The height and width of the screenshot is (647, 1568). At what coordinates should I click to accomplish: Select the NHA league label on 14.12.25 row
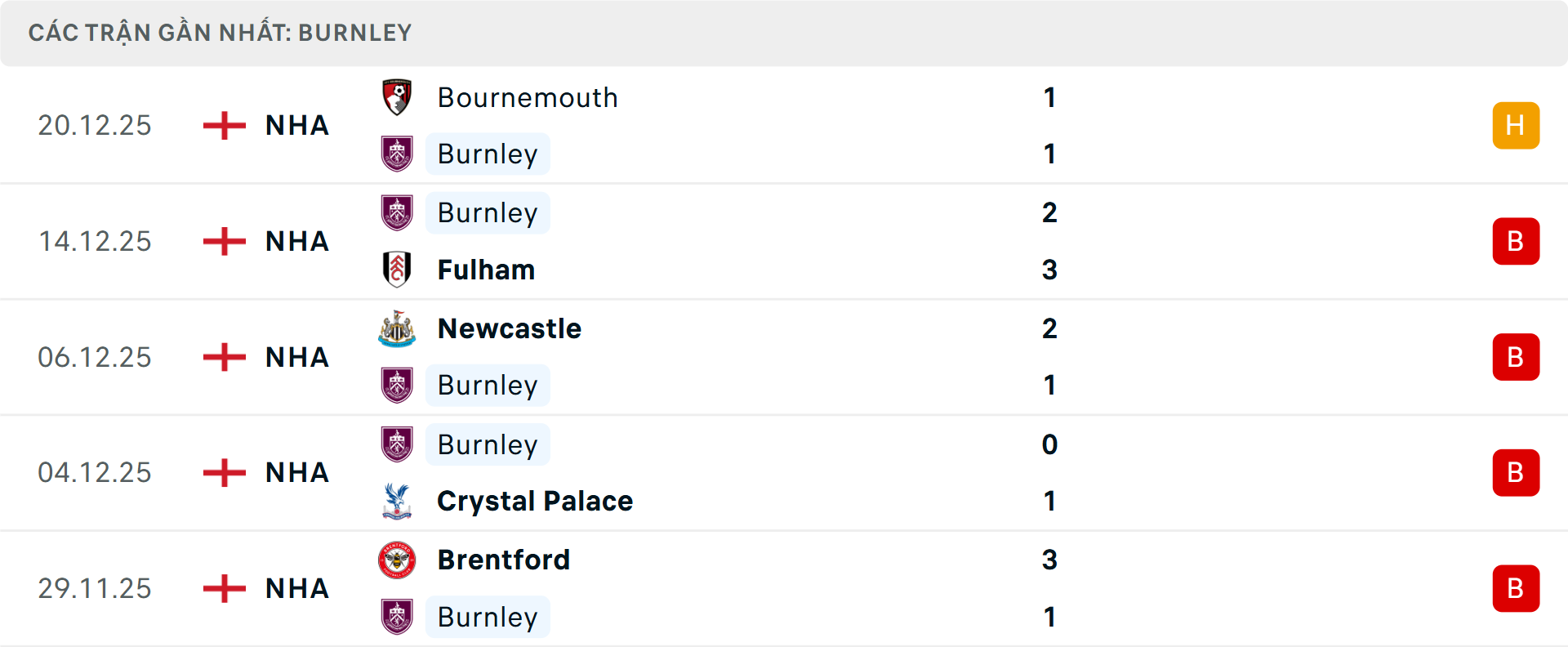tap(296, 241)
